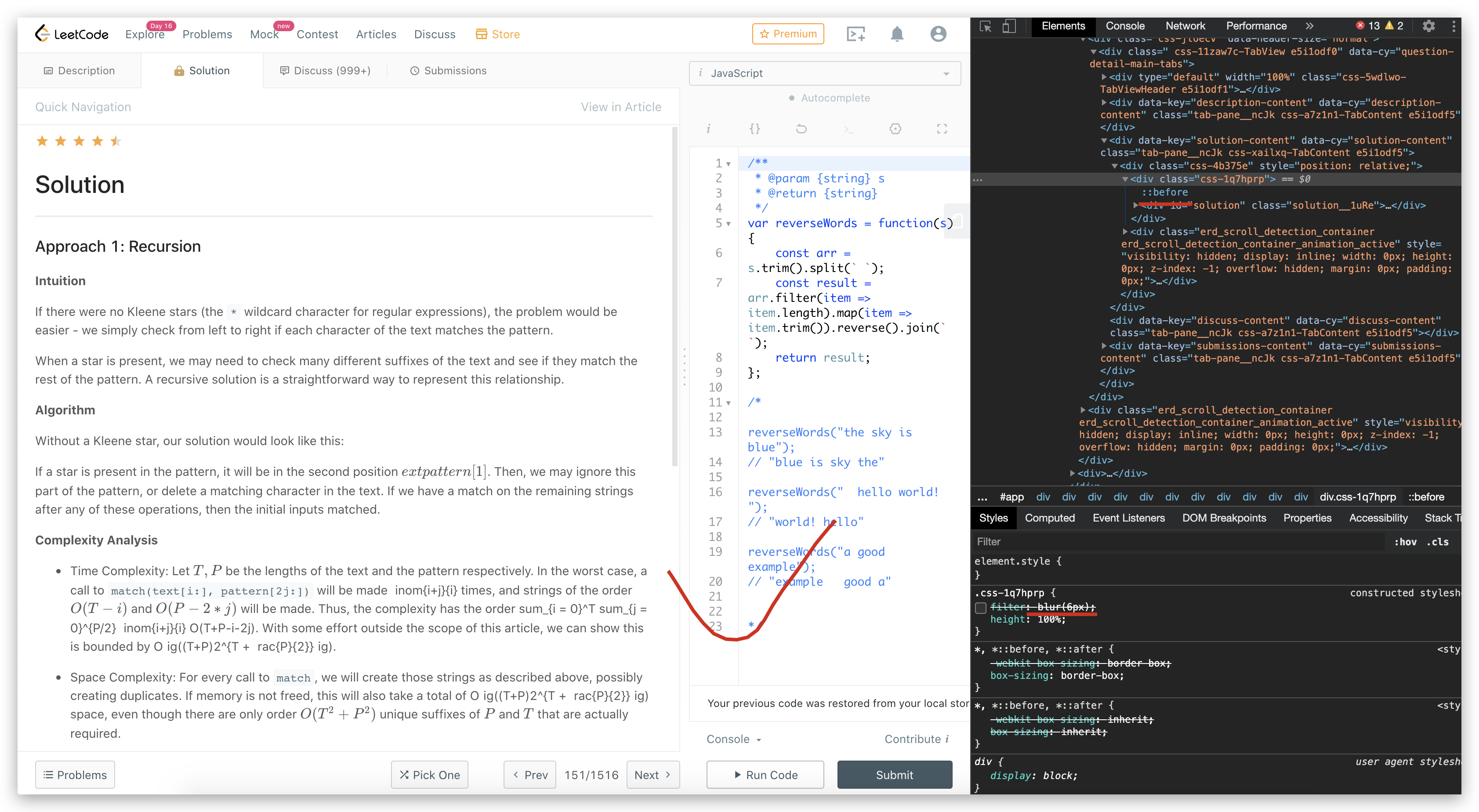Open the notifications bell

[897, 33]
